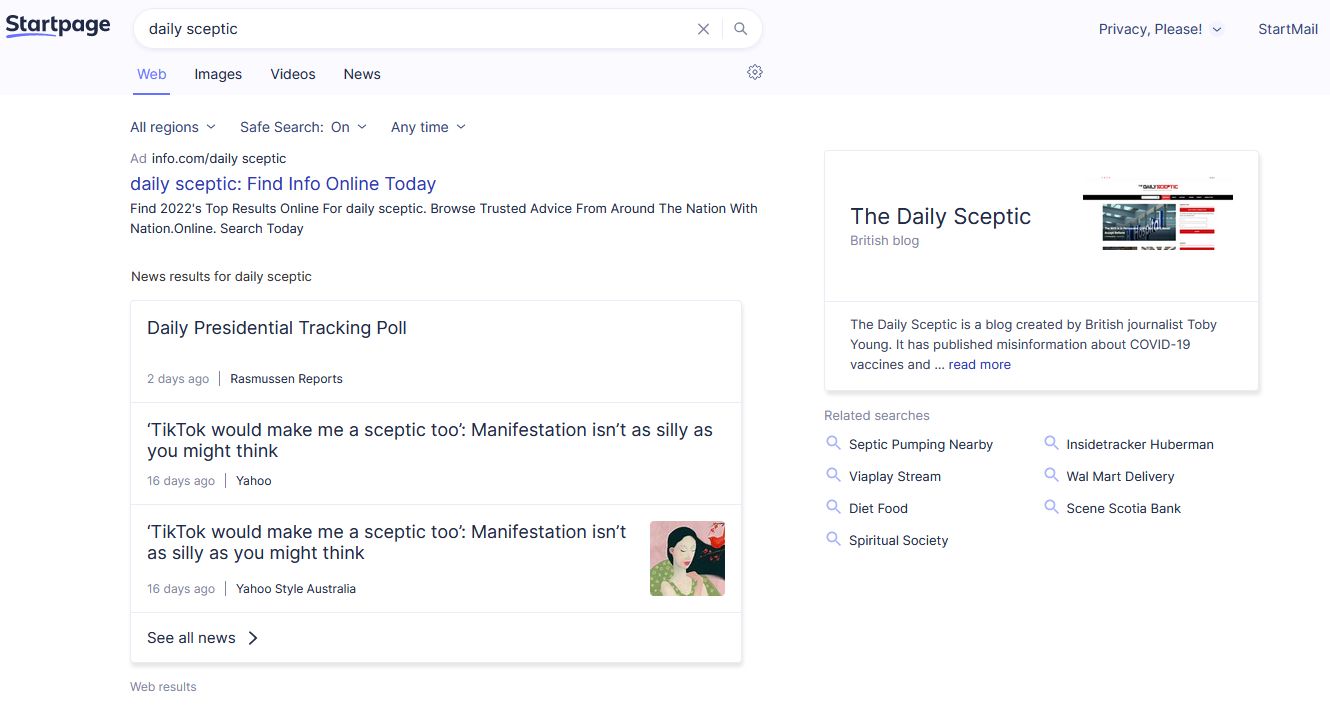Click the Startpage logo
This screenshot has height=707, width=1330.
click(x=58, y=27)
